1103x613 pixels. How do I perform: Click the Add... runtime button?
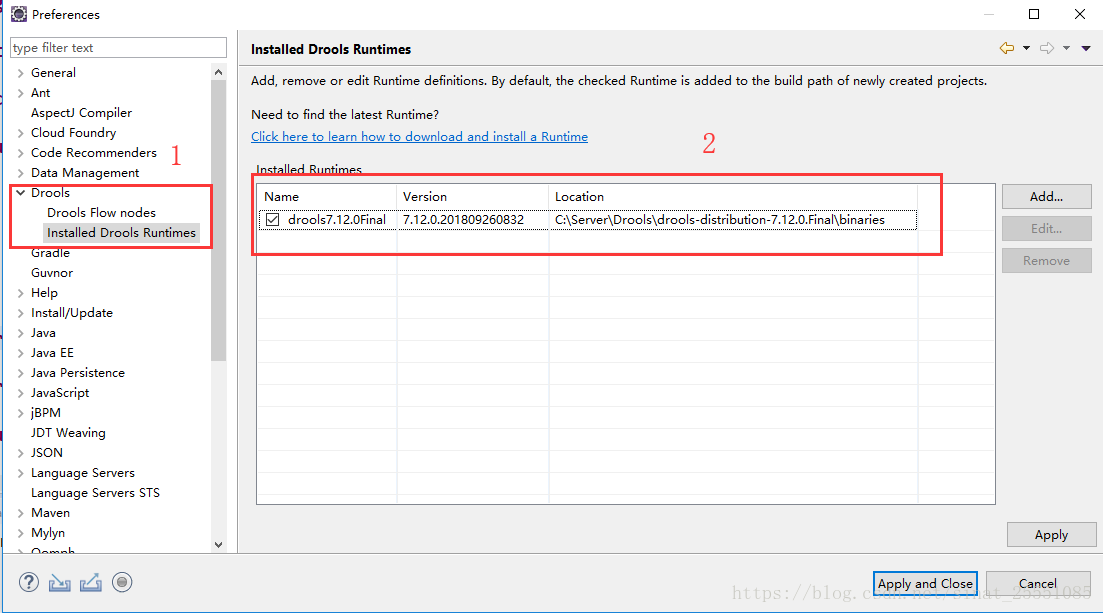click(1046, 196)
